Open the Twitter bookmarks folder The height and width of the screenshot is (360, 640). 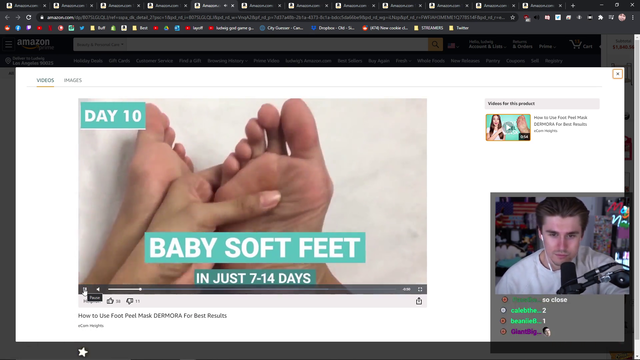(x=459, y=28)
